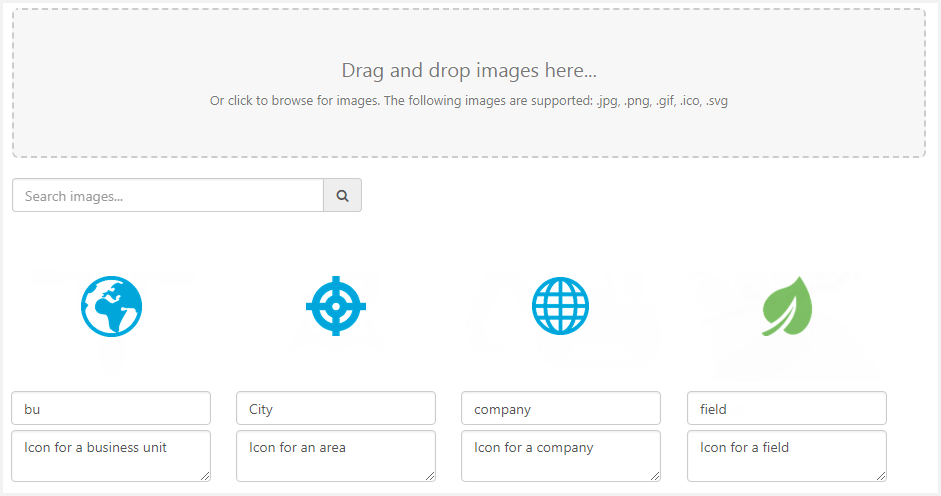The height and width of the screenshot is (496, 941).
Task: Grab resize handle of business unit description
Action: coord(205,476)
